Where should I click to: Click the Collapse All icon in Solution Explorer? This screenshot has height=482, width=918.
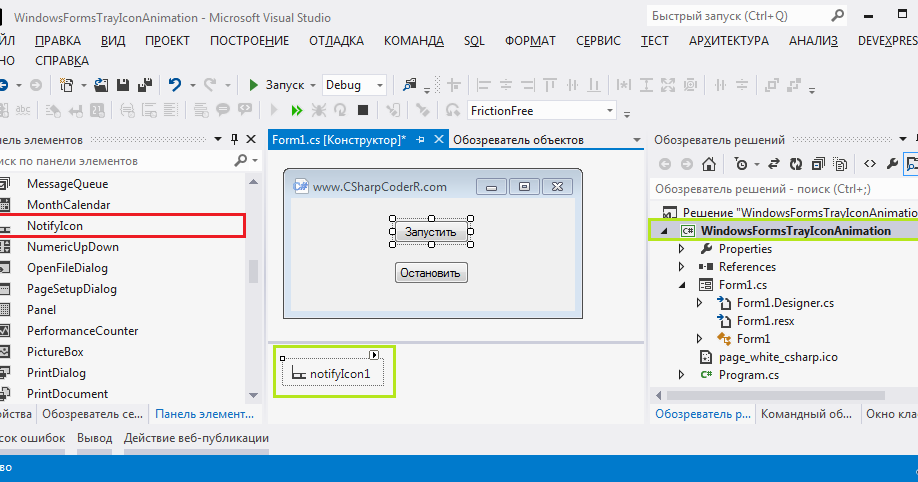tap(818, 165)
